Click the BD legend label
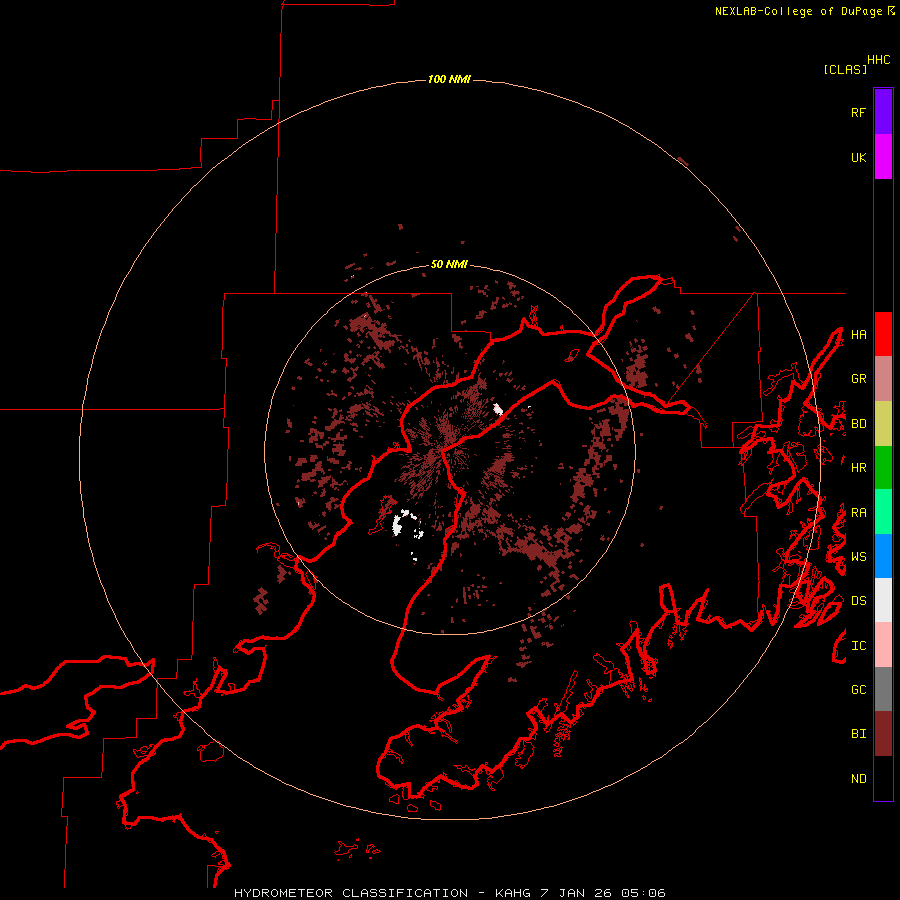 858,424
